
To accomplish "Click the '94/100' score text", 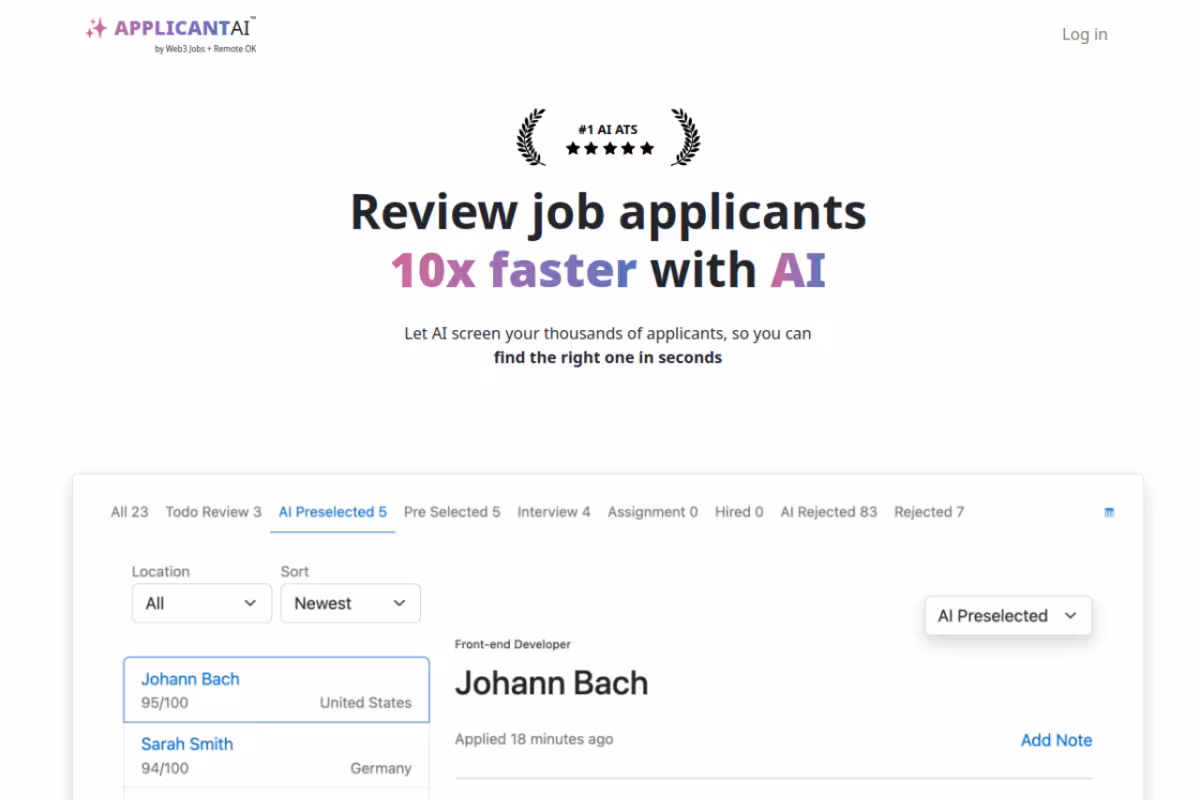I will 165,769.
